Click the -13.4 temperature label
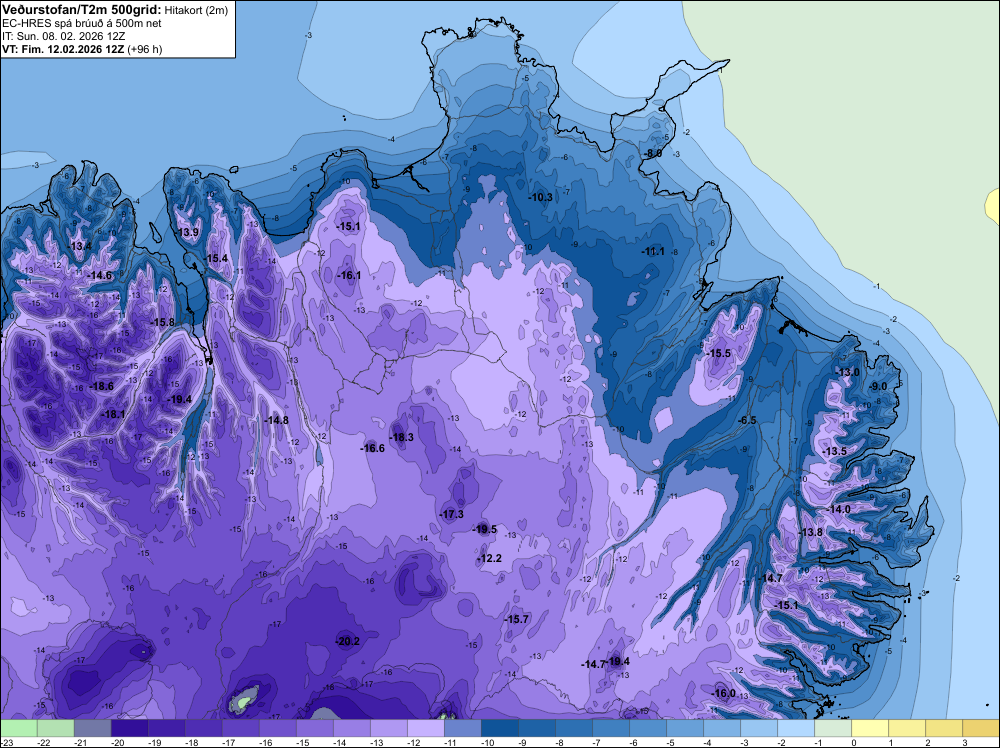Screen dimensions: 1000x748 click(x=80, y=246)
